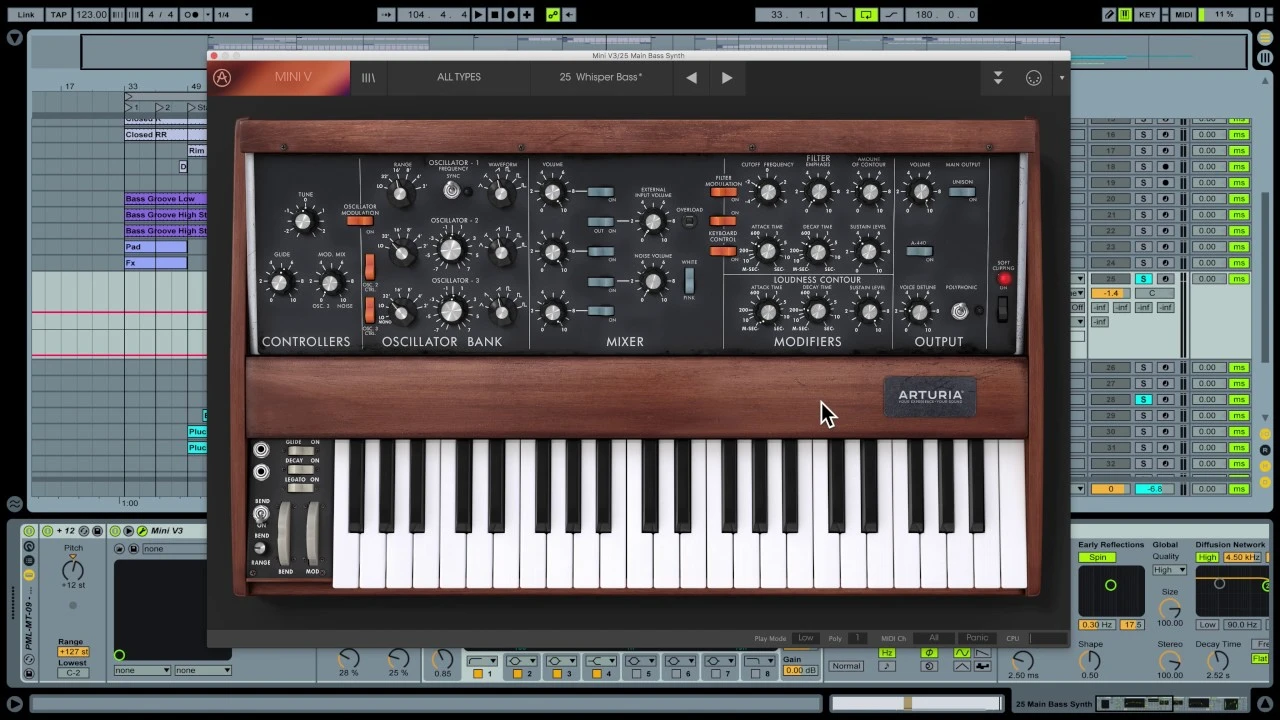Click the Filter Emphasis knob

pos(818,193)
